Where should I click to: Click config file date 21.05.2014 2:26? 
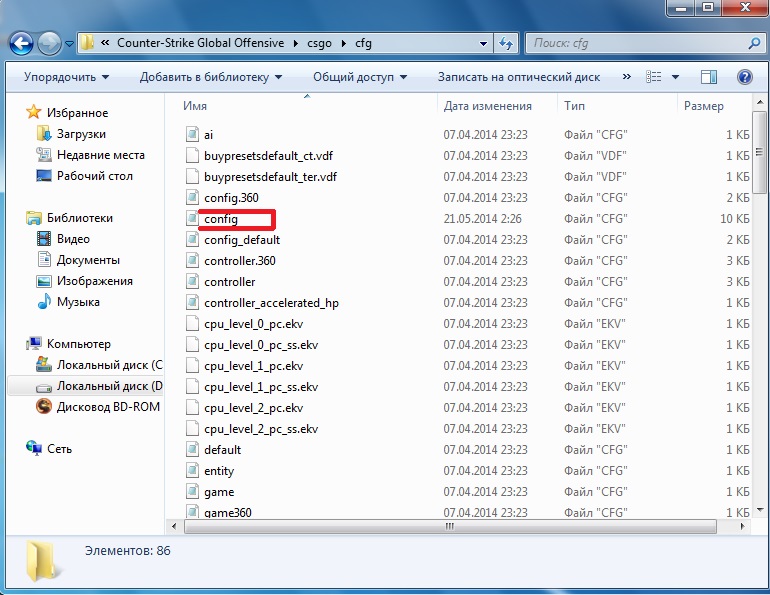tap(482, 218)
